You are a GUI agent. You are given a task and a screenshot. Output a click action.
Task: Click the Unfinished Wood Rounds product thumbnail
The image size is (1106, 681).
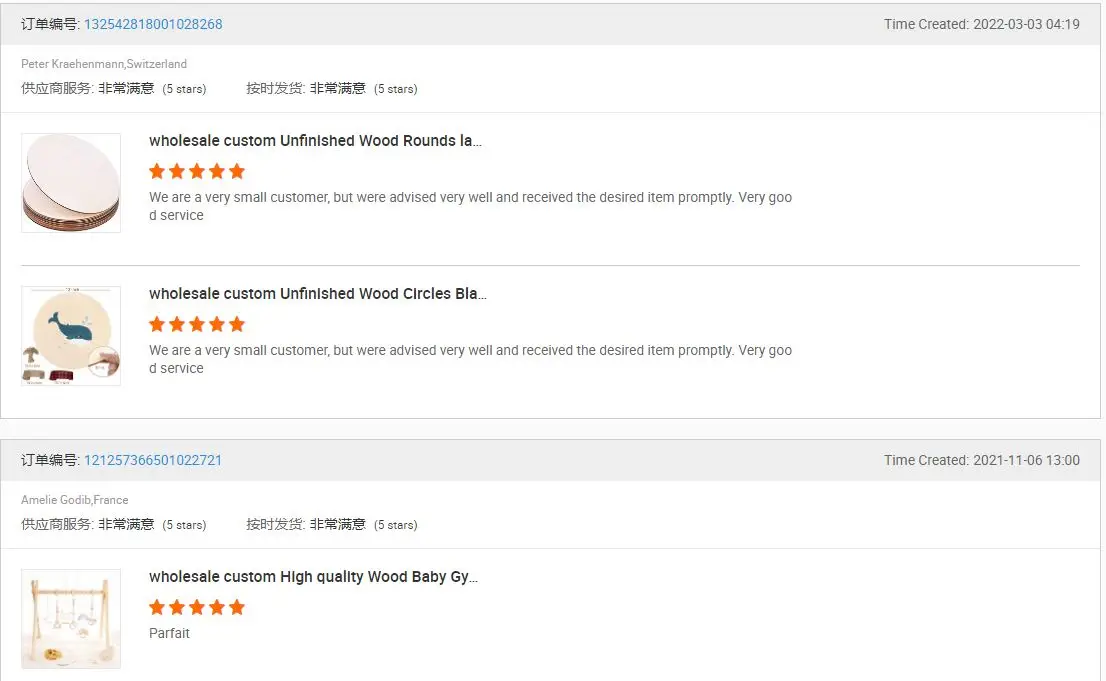[71, 183]
